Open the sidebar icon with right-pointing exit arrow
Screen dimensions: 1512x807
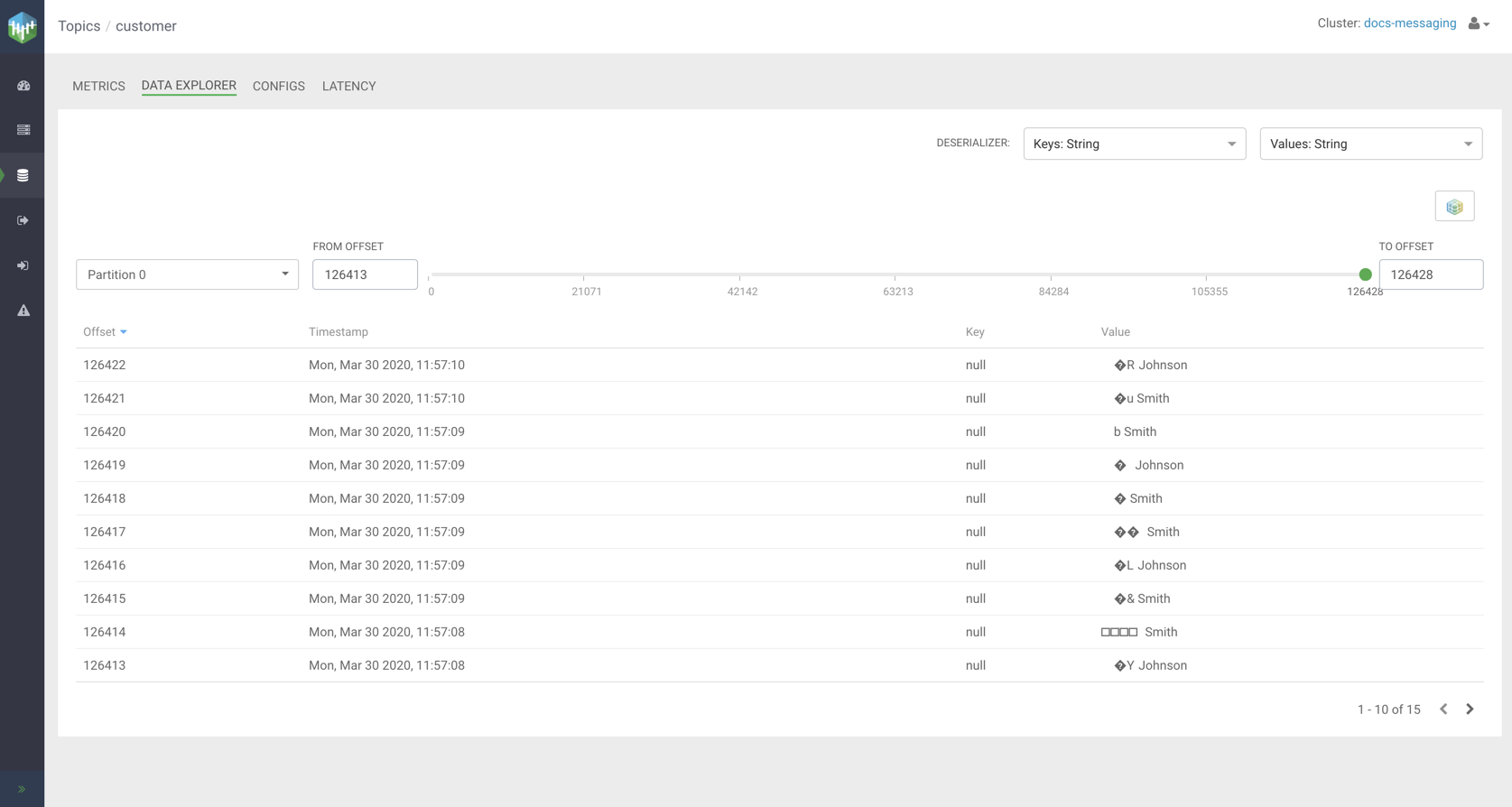(x=23, y=220)
